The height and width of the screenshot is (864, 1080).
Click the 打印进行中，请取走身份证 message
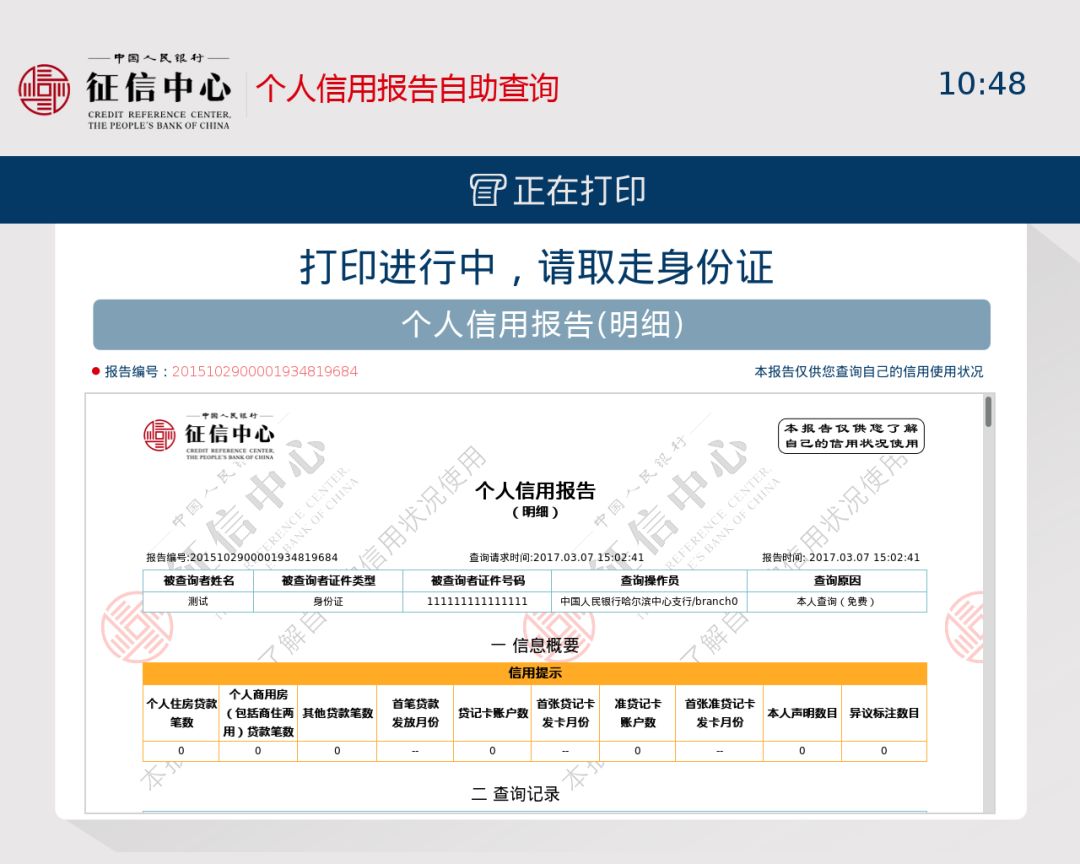pos(537,267)
